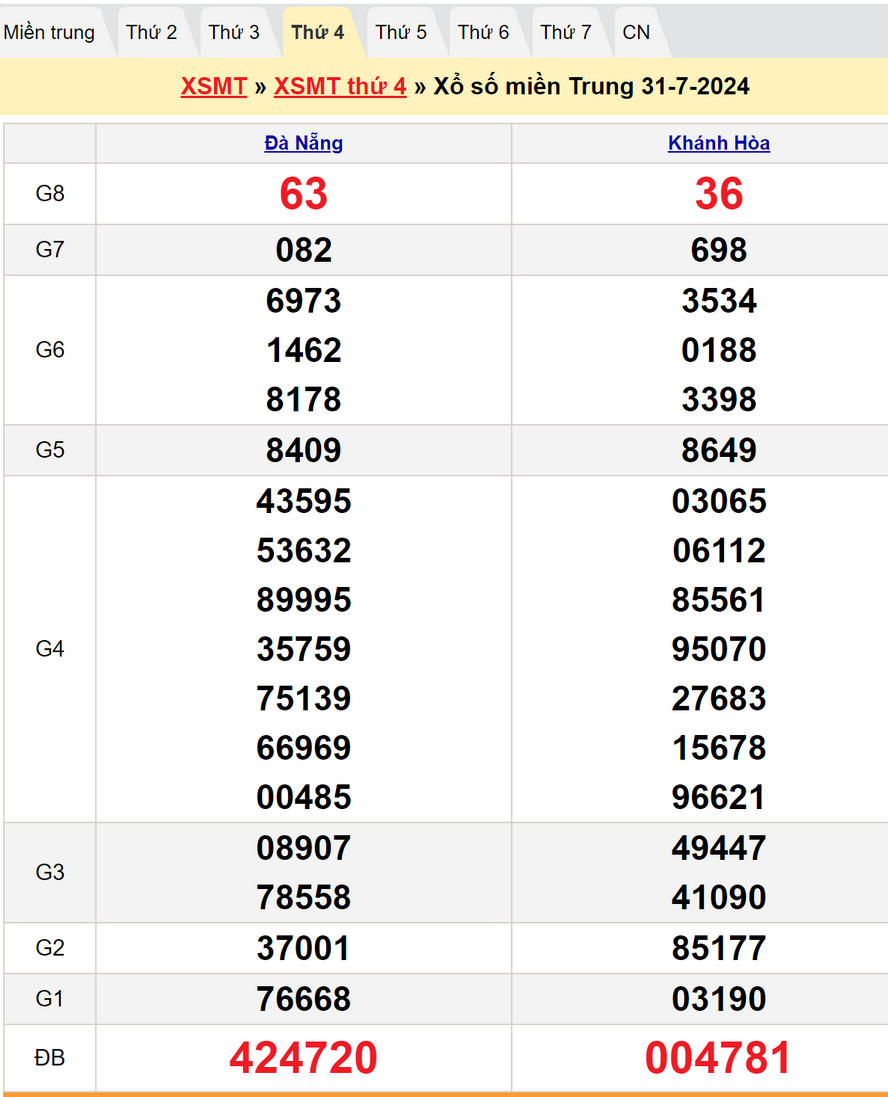This screenshot has height=1097, width=888.
Task: Select the G2 result 85177
Action: (x=719, y=948)
